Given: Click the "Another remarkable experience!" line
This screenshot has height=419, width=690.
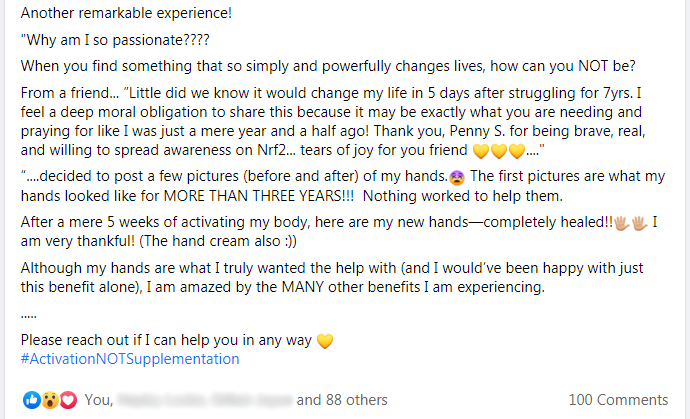Looking at the screenshot, I should tap(126, 13).
